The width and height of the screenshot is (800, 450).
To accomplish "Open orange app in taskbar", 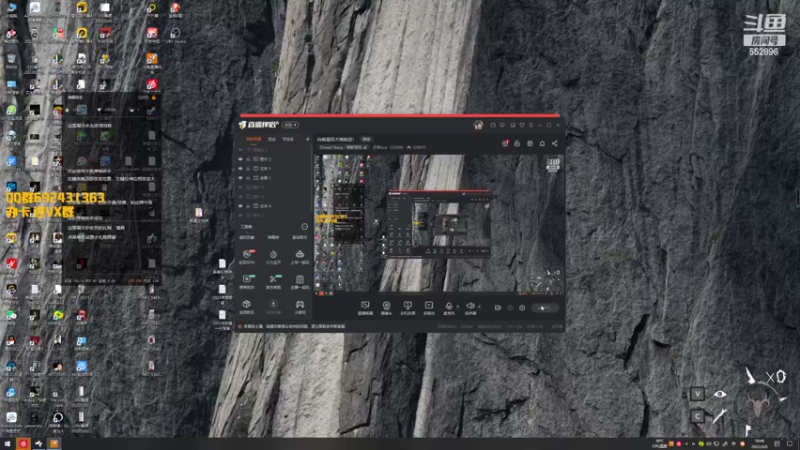I will [54, 444].
